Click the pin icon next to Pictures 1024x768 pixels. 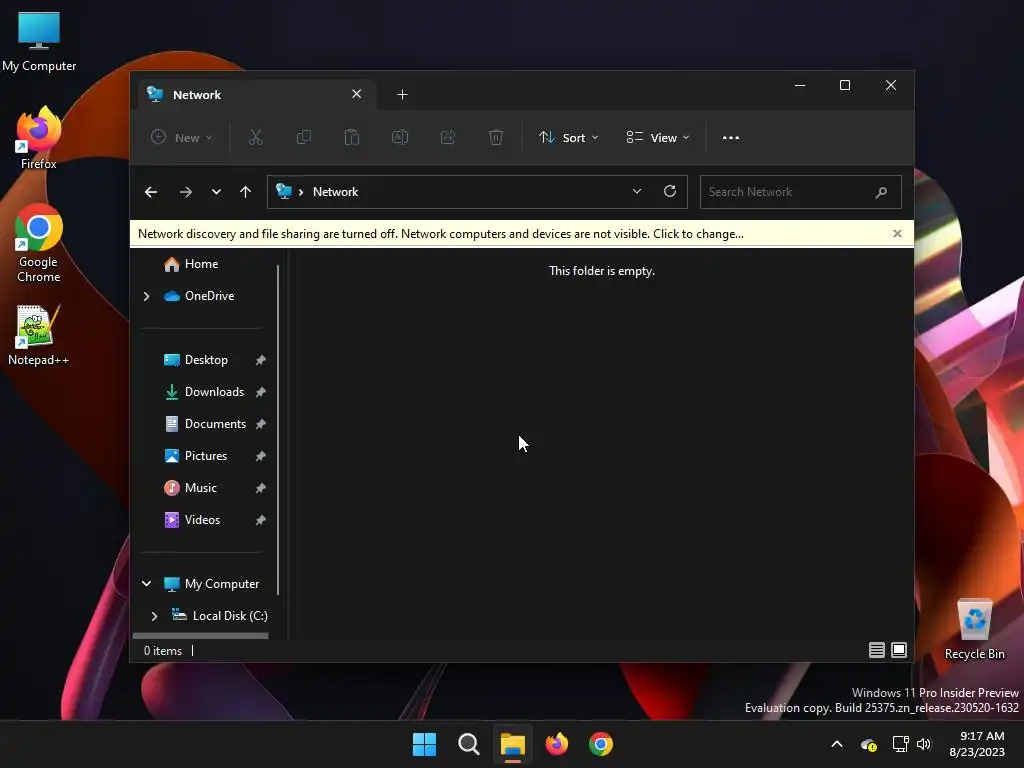(261, 456)
